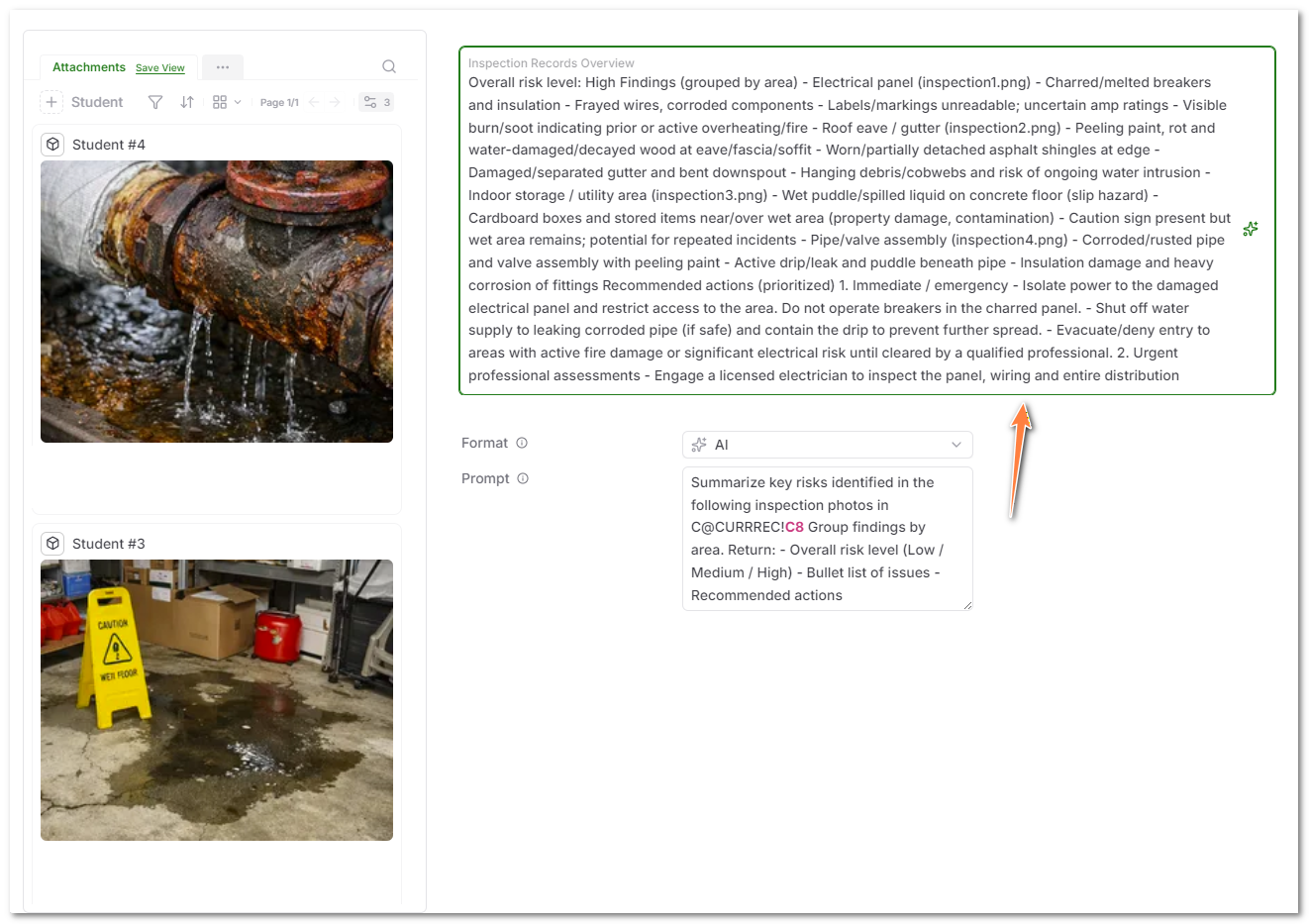Open the ellipsis menu next to Save View

[222, 66]
